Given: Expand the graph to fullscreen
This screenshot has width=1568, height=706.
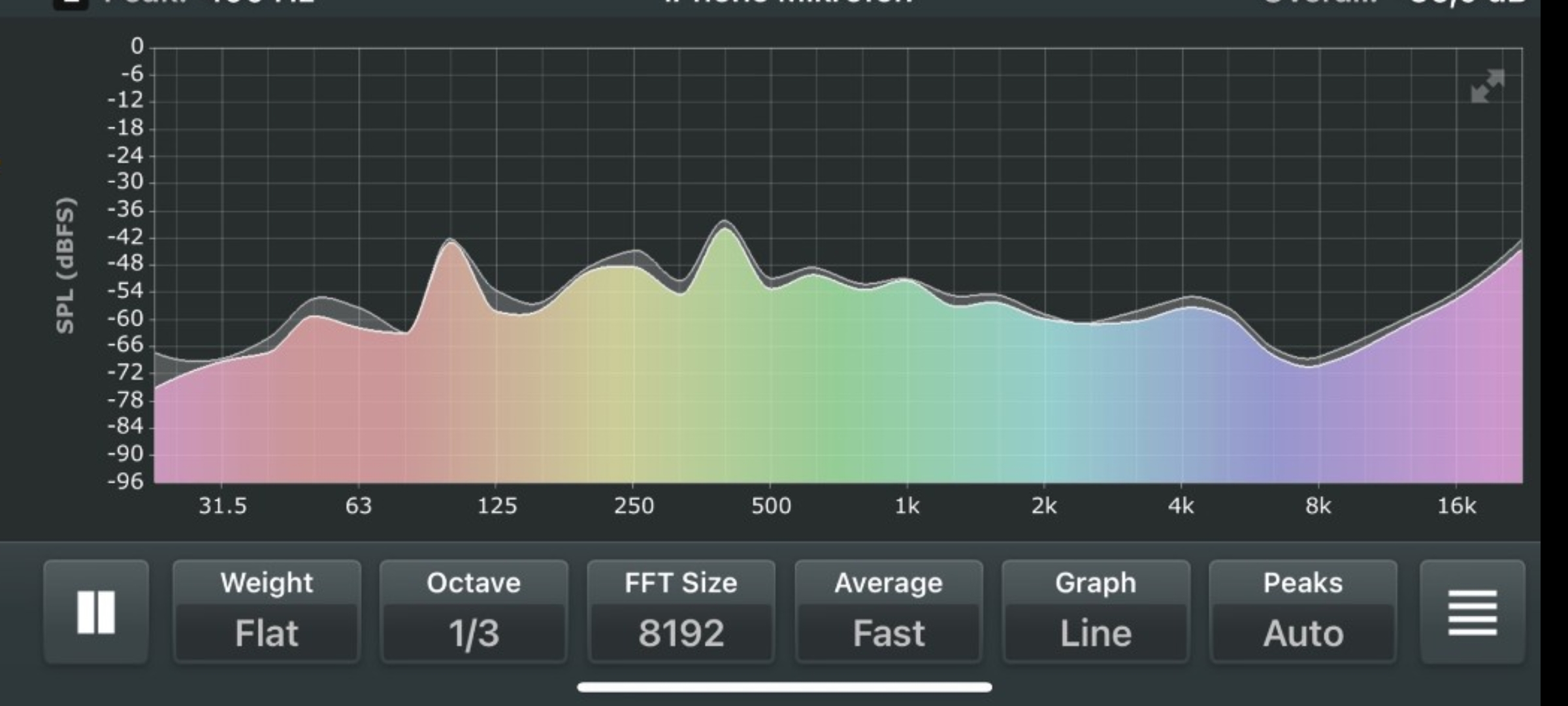Looking at the screenshot, I should [1488, 86].
